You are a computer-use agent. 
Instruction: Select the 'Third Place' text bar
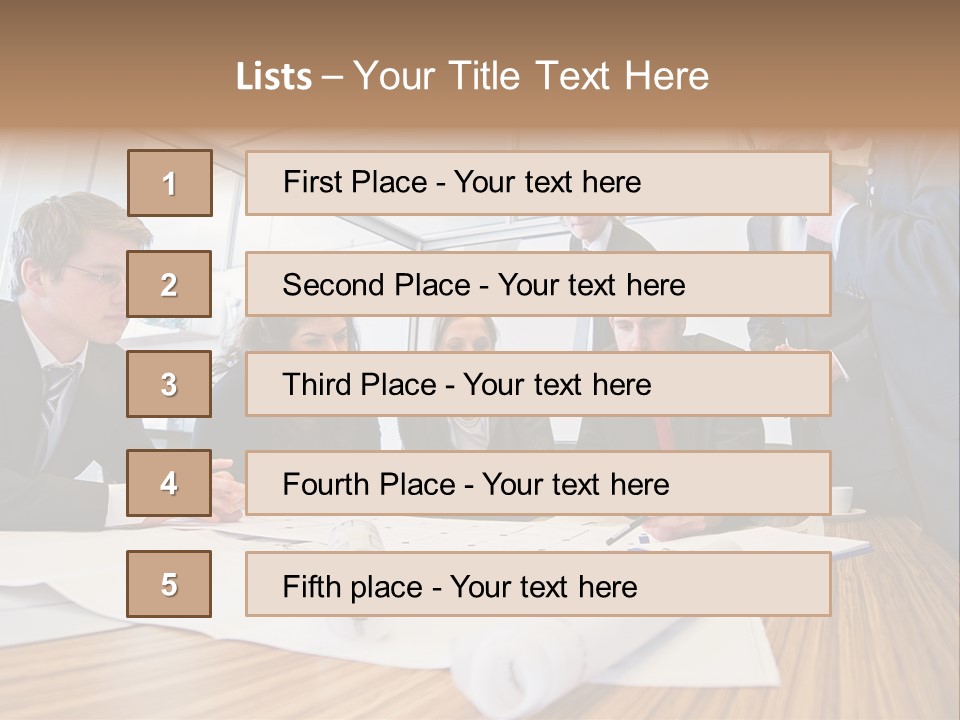(538, 384)
